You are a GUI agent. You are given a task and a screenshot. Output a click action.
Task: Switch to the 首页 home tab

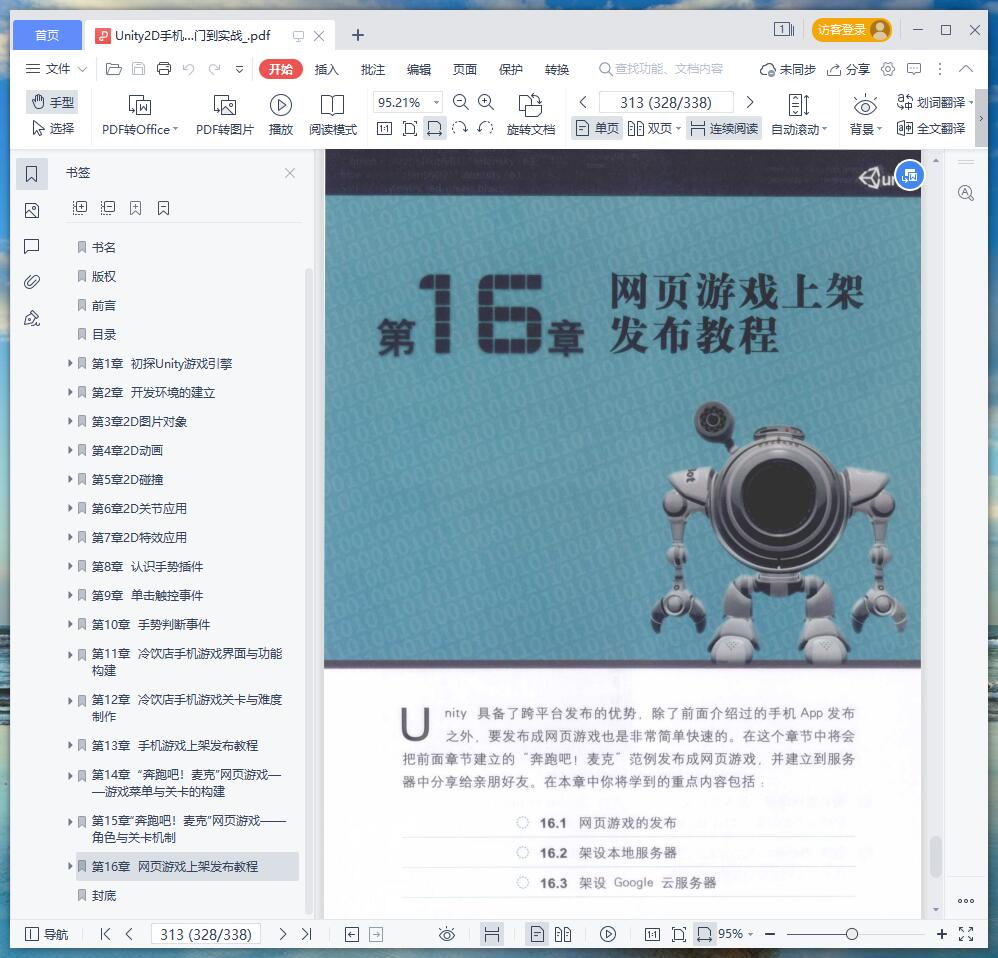tap(47, 35)
